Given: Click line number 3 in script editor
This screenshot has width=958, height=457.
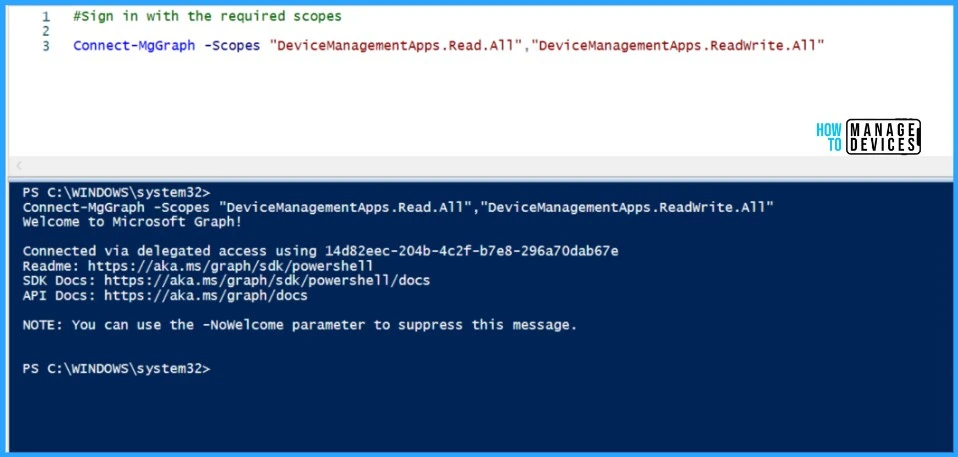Looking at the screenshot, I should (46, 46).
